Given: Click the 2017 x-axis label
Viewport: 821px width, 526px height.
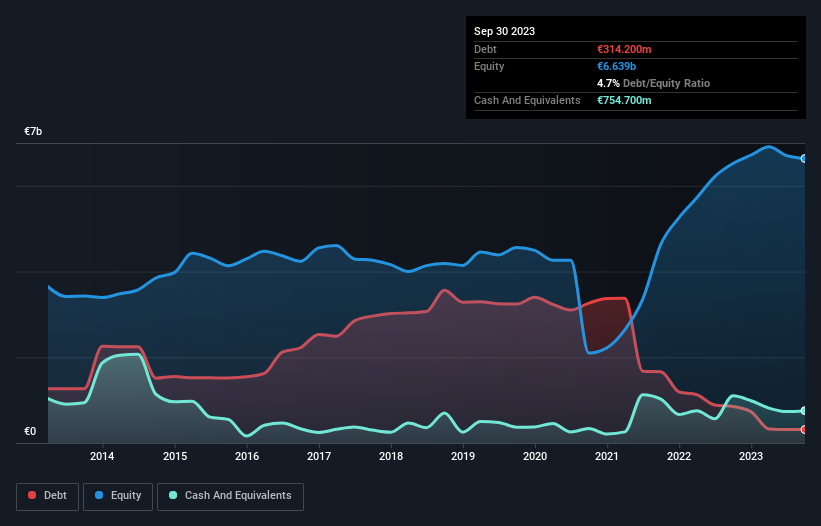Looking at the screenshot, I should (319, 456).
